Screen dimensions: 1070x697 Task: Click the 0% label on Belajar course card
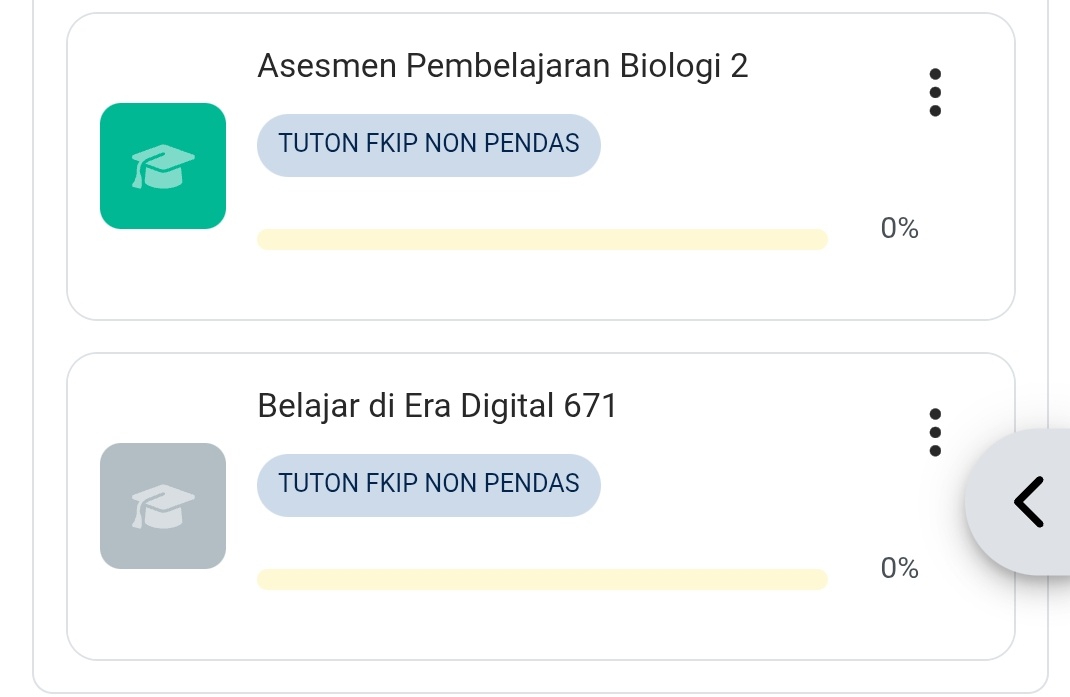(x=899, y=569)
